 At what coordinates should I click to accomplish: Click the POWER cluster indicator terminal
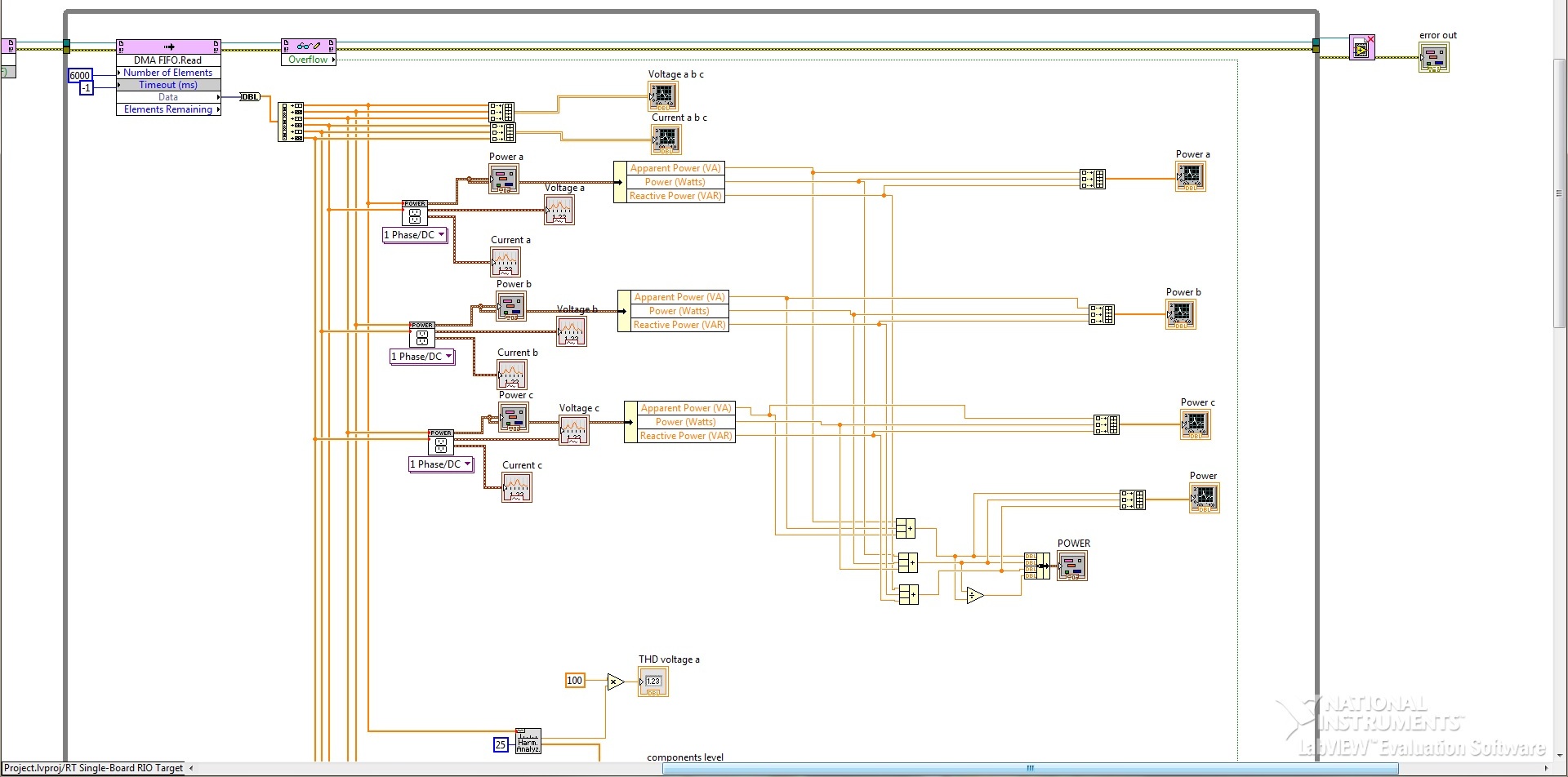tap(1072, 566)
